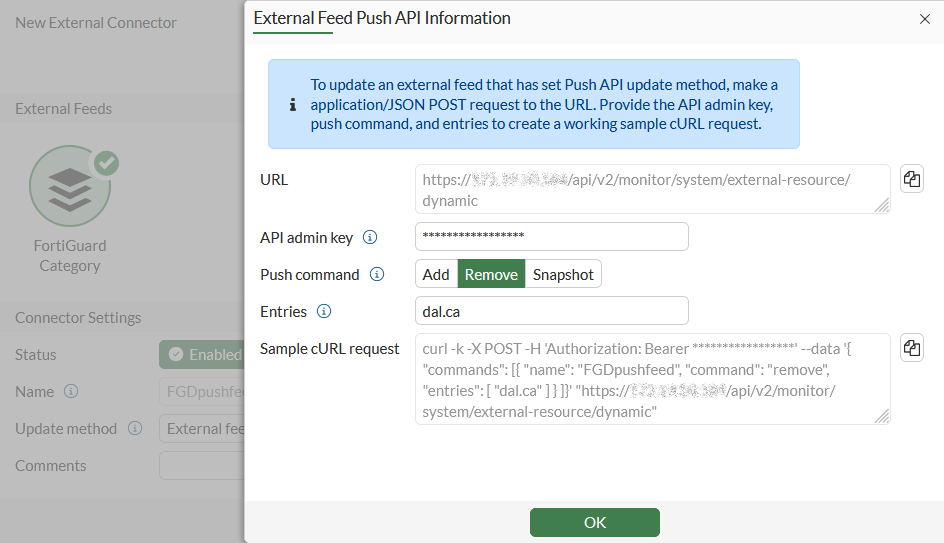Click info icon beside Push command

point(377,274)
